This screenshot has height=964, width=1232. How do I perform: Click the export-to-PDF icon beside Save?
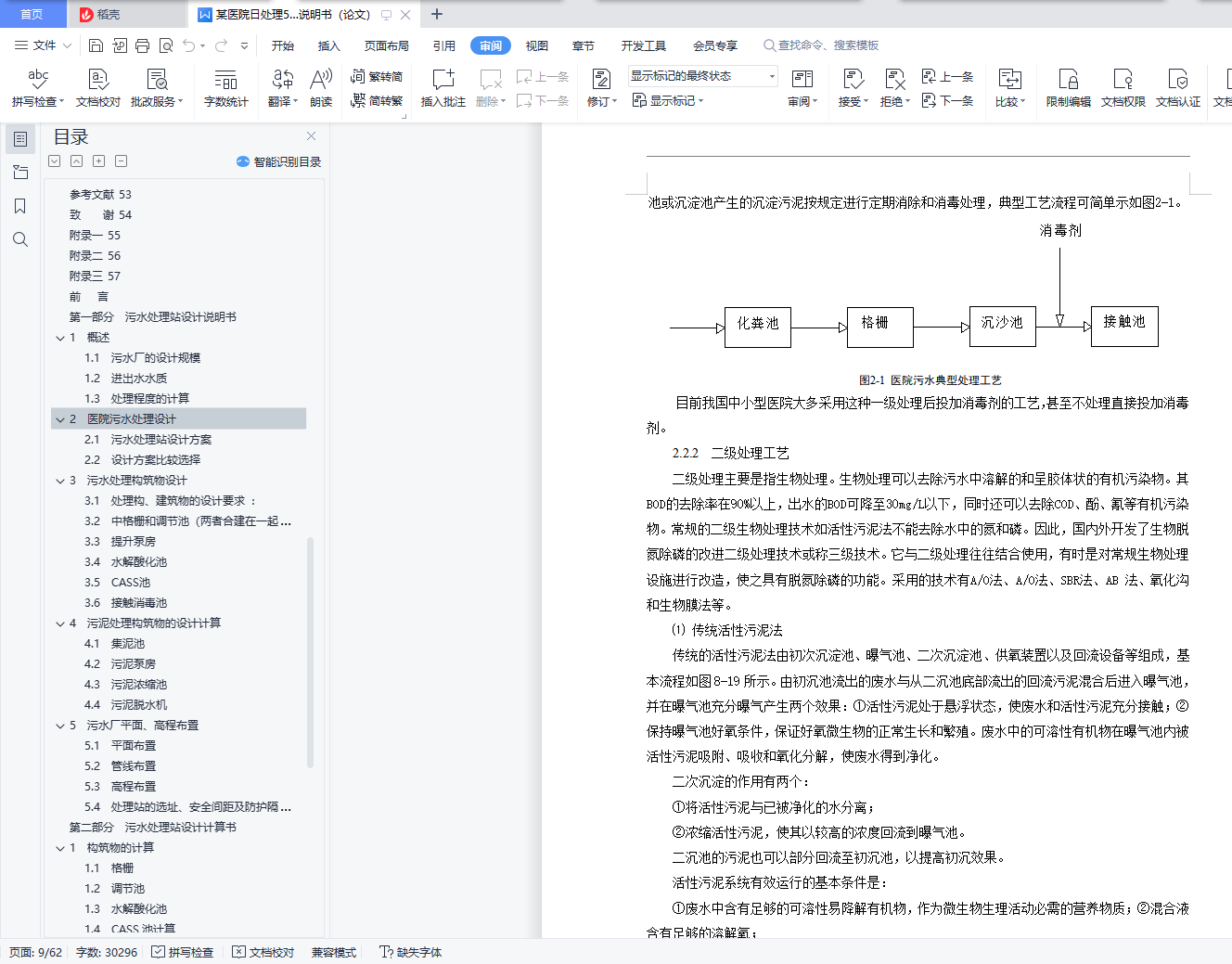coord(120,45)
